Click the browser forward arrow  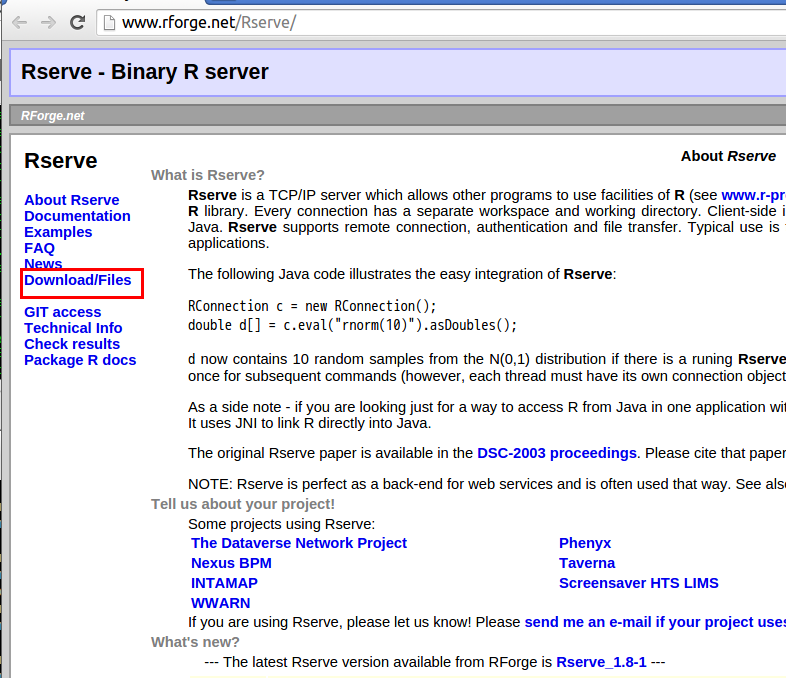coord(48,23)
